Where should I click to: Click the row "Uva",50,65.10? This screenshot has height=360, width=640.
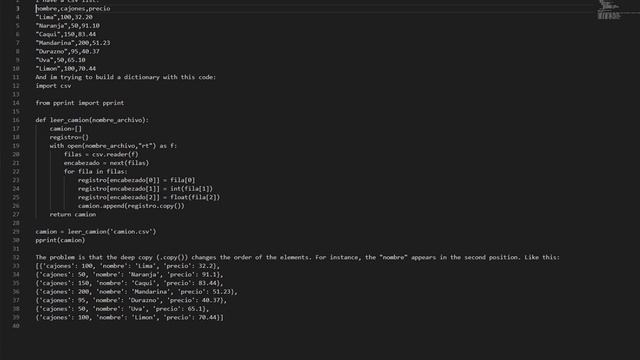[60, 60]
